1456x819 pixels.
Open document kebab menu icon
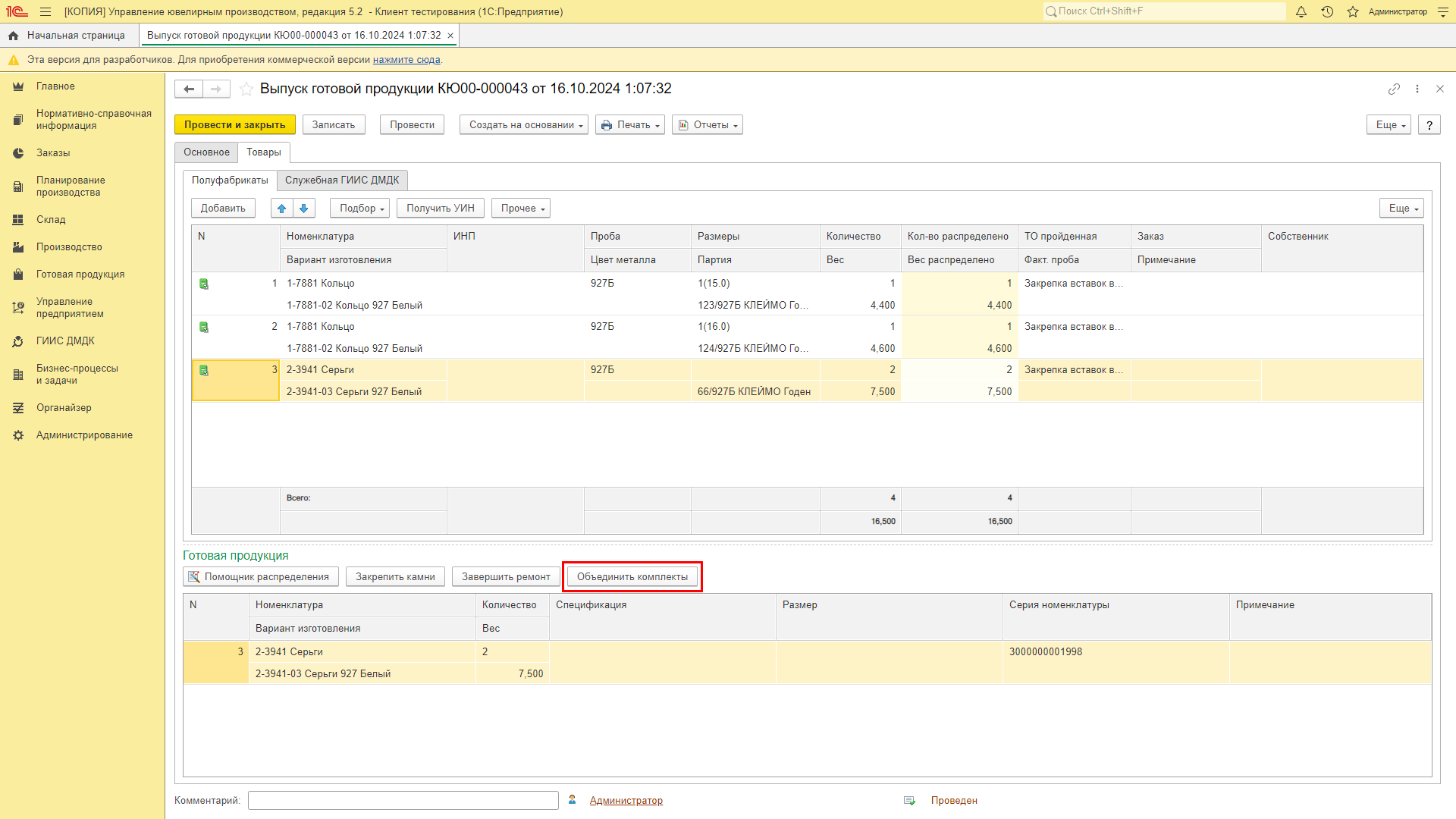tap(1417, 89)
